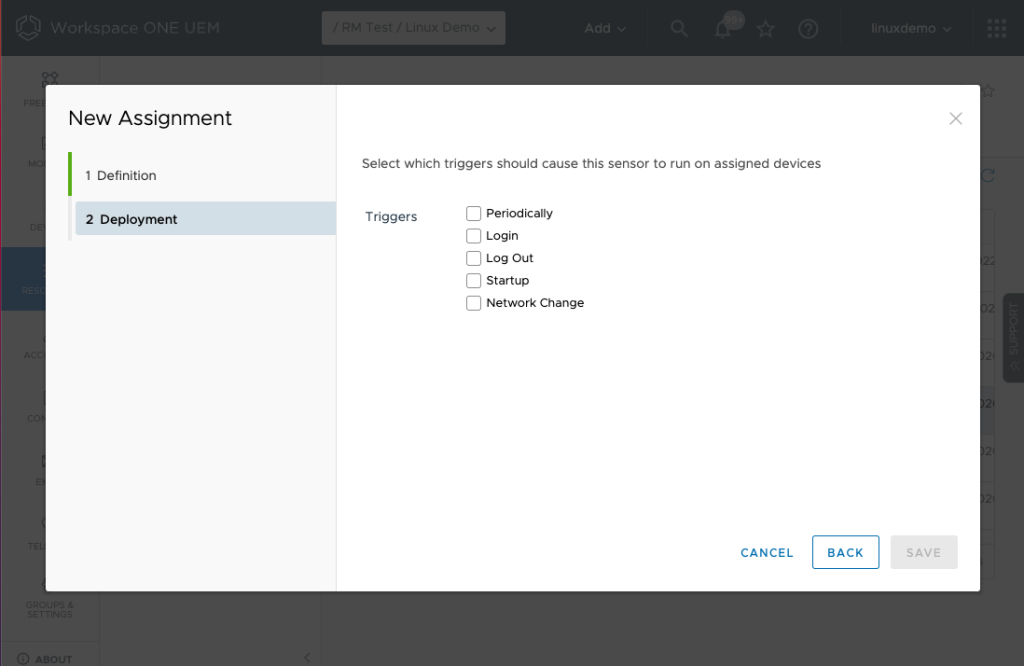Open the Add dropdown menu

[x=605, y=28]
